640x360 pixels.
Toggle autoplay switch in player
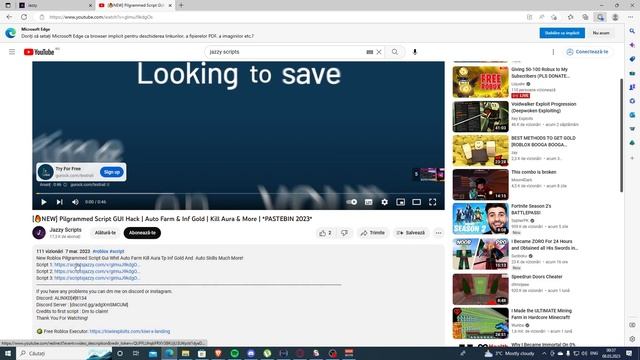[352, 202]
